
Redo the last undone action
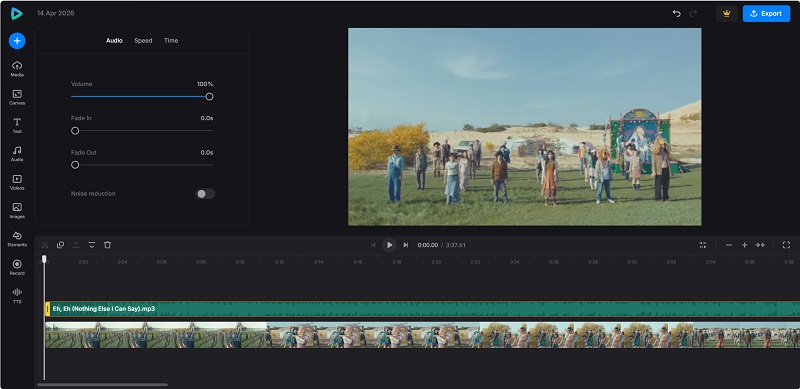pyautogui.click(x=693, y=14)
